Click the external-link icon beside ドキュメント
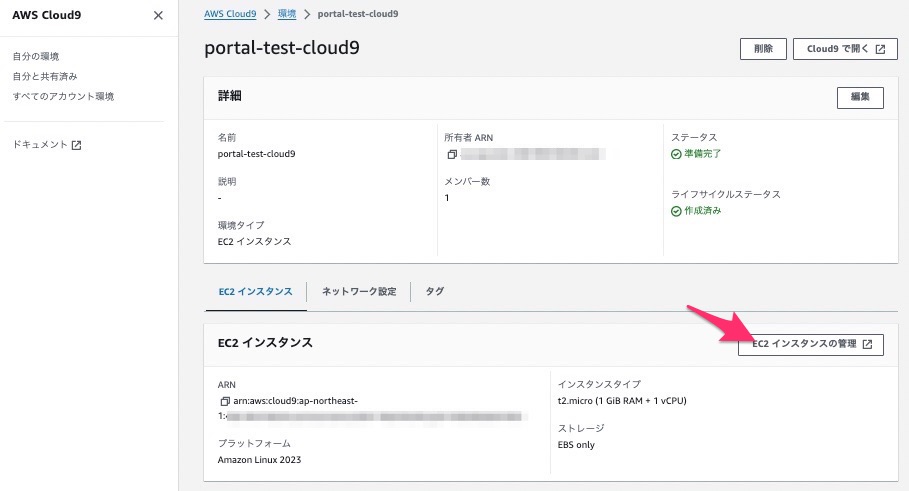 76,145
